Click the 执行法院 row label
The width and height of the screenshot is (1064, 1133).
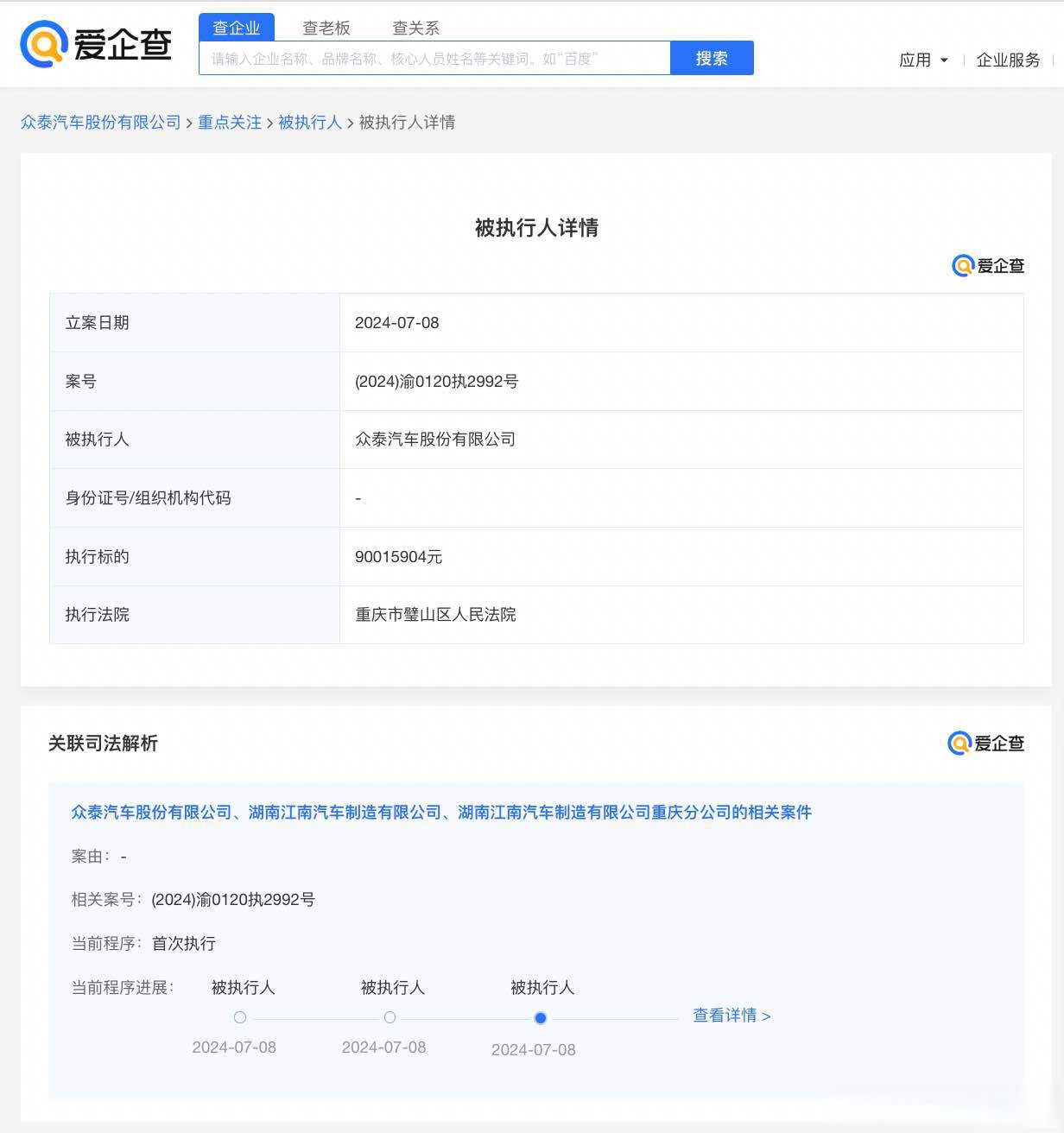98,614
